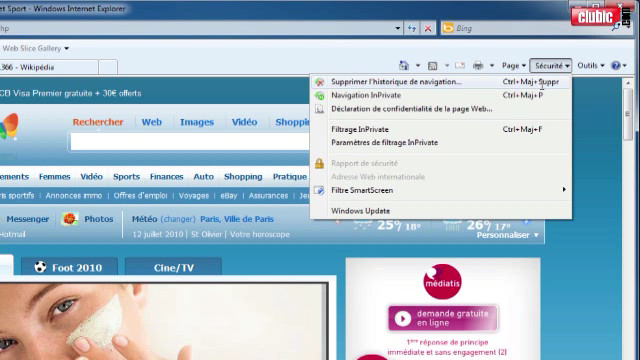Open the Finances section link
The height and width of the screenshot is (360, 640).
[x=167, y=177]
